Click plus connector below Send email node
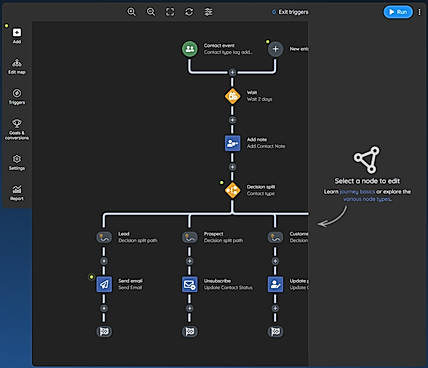Image resolution: width=428 pixels, height=368 pixels. pyautogui.click(x=104, y=308)
